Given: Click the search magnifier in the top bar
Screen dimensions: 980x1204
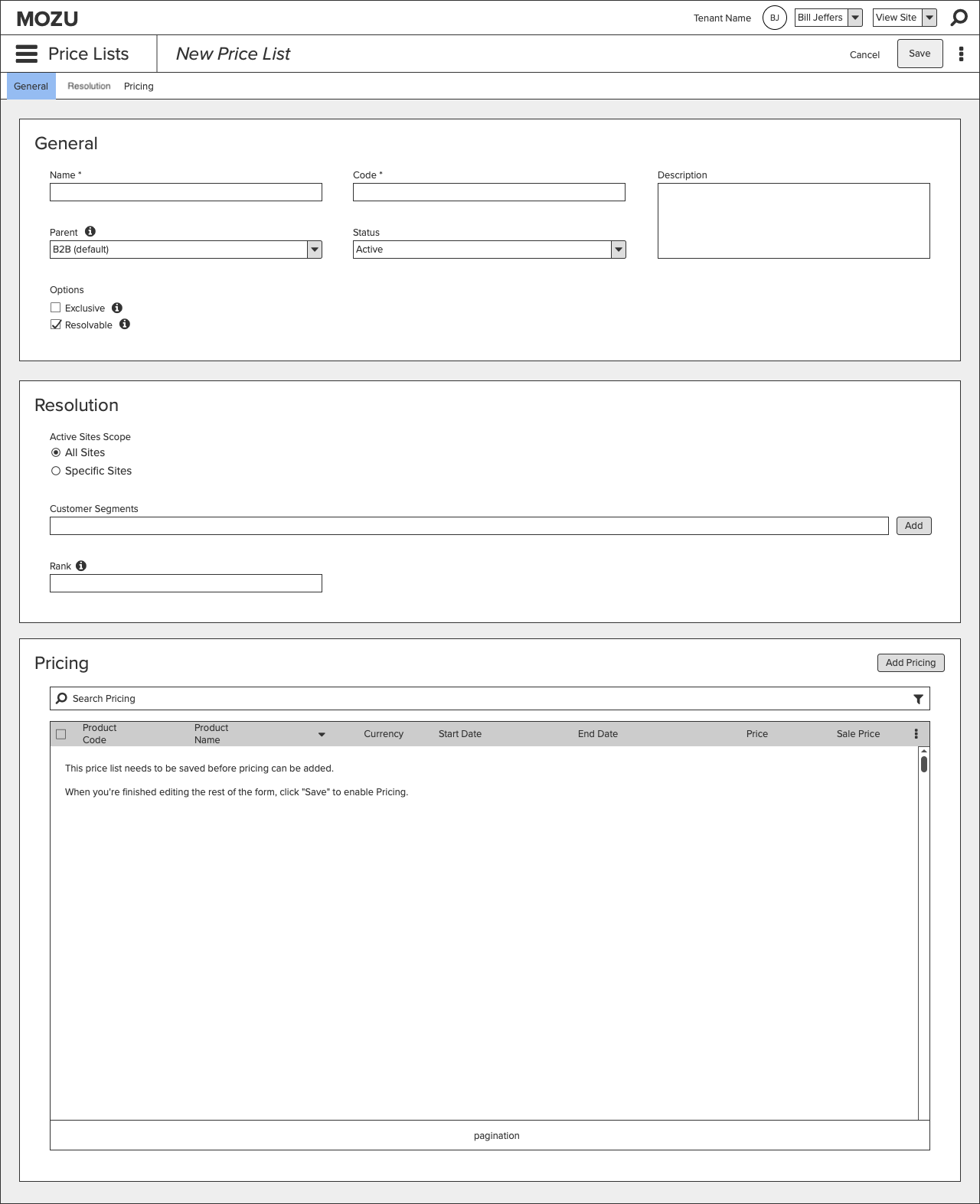Looking at the screenshot, I should [959, 18].
